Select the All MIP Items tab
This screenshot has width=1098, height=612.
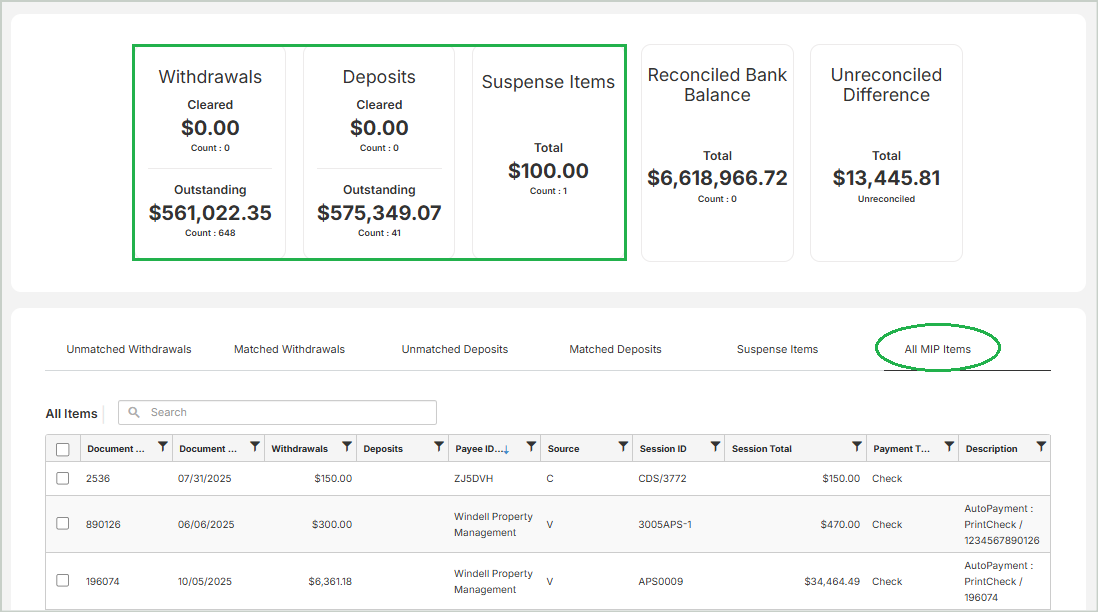[x=937, y=349]
